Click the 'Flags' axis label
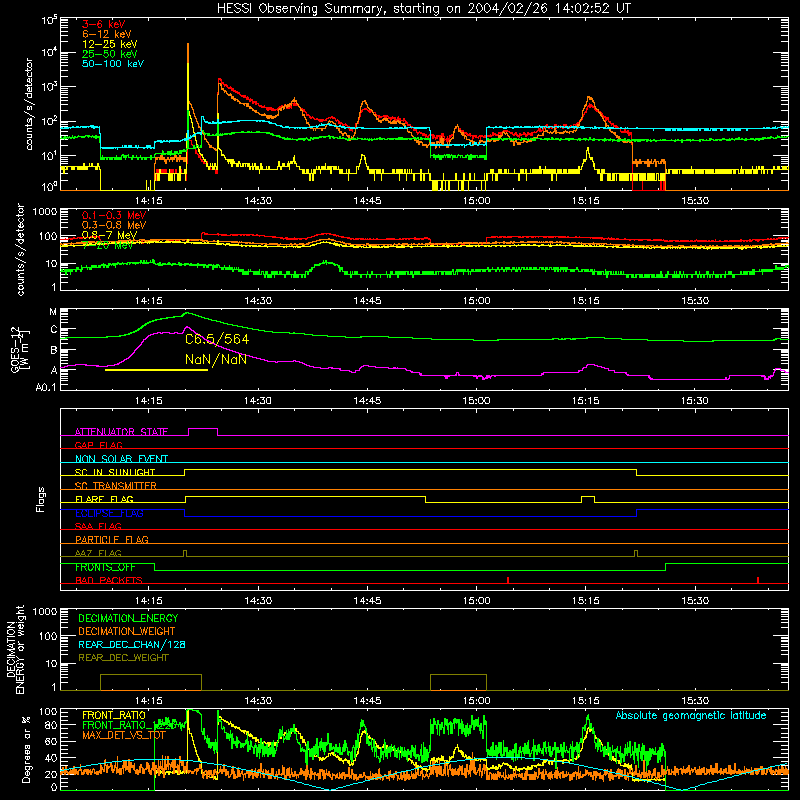 pos(41,499)
